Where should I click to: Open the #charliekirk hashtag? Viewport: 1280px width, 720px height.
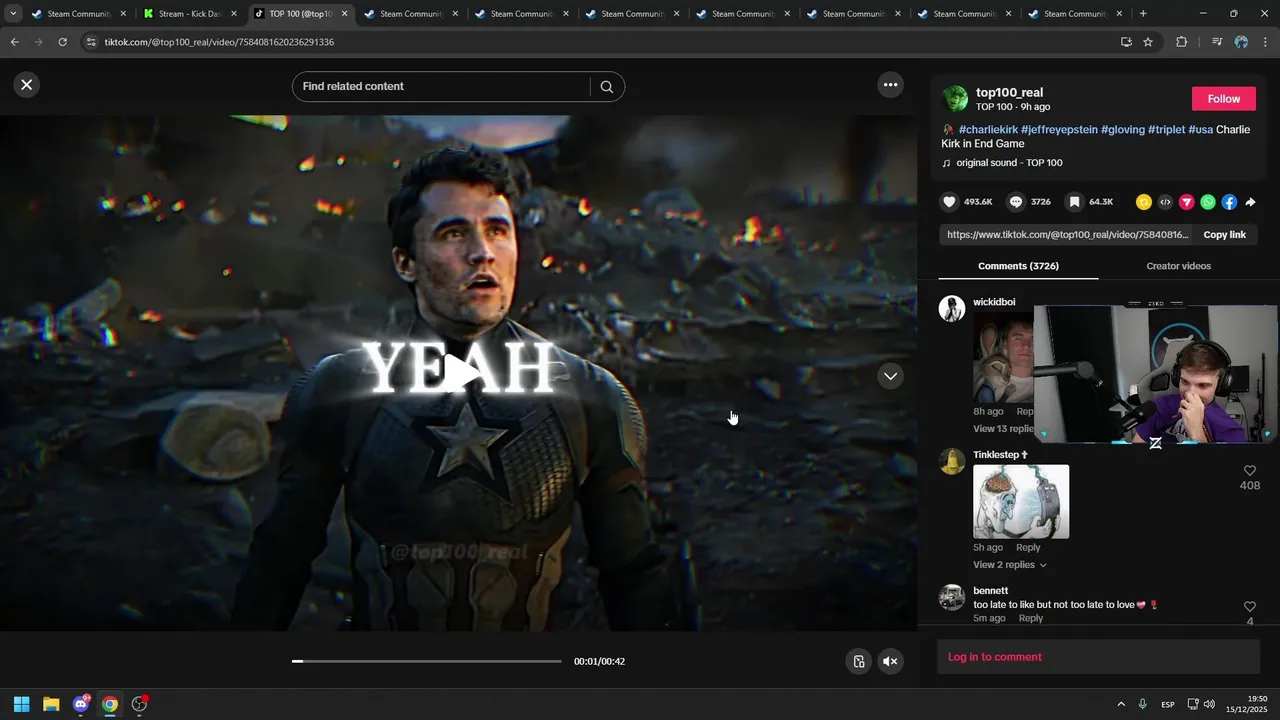coord(988,130)
